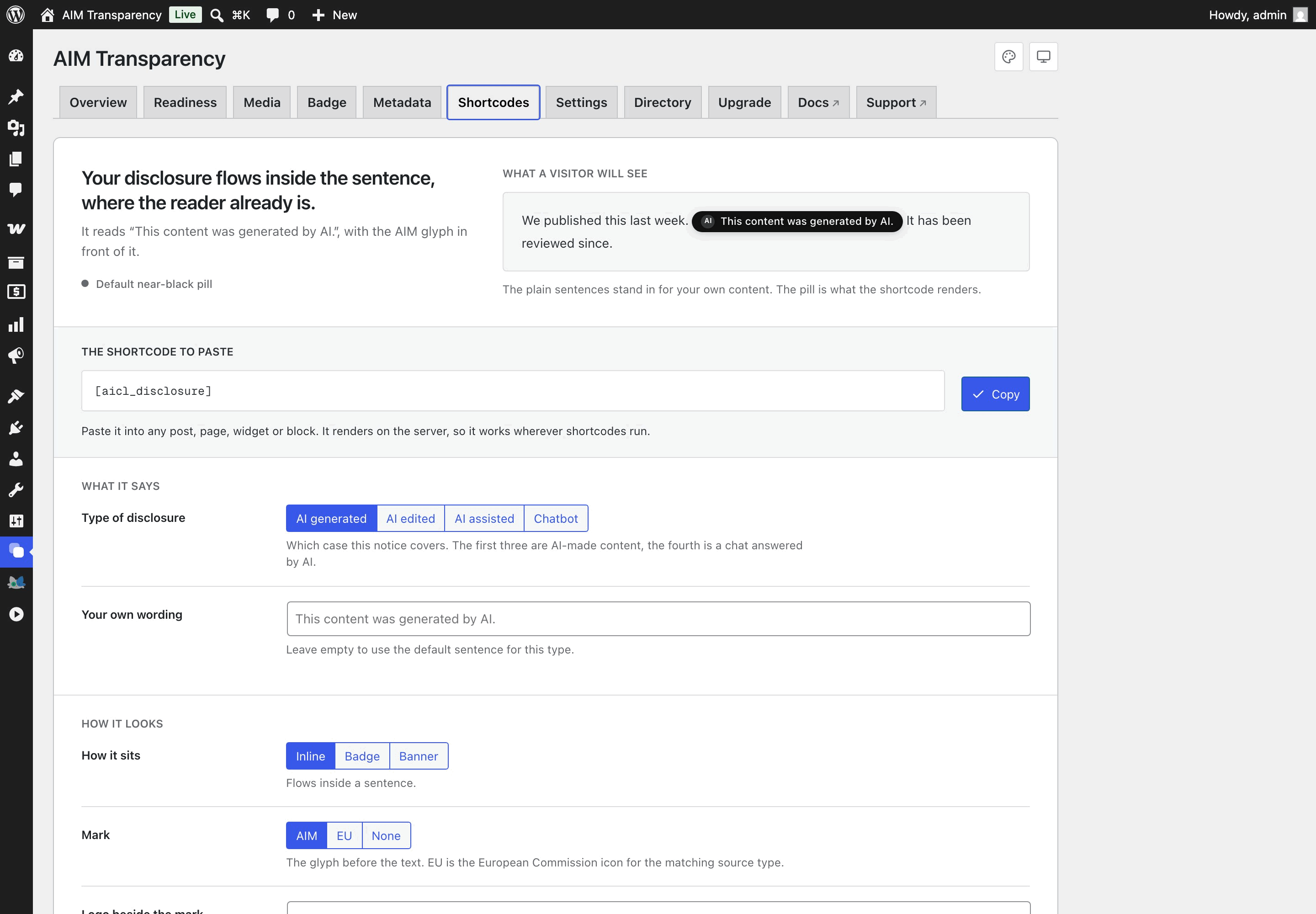This screenshot has width=1316, height=914.
Task: Open AIM Transparency sidebar icon
Action: (x=16, y=552)
